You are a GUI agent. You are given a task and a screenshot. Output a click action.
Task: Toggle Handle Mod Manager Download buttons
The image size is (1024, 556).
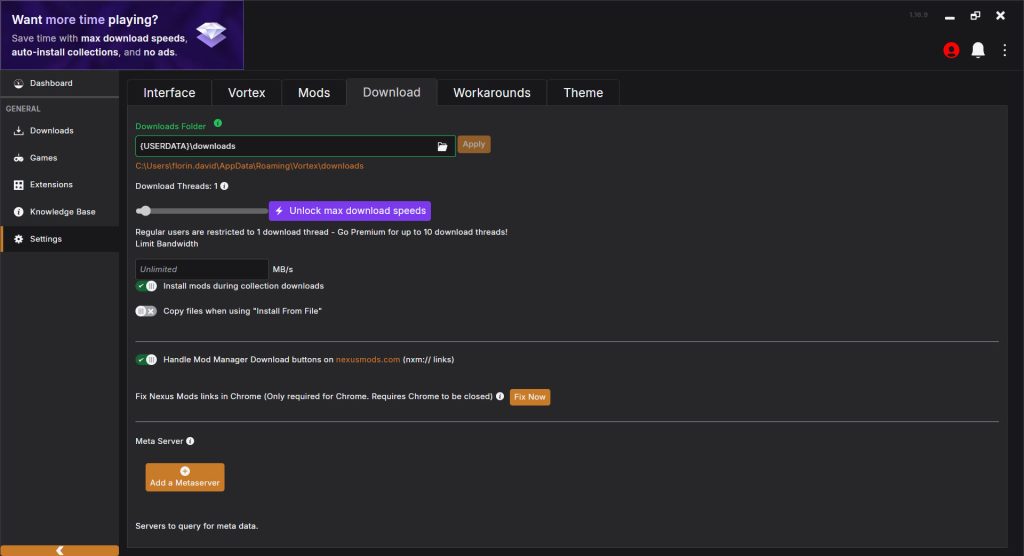[x=146, y=359]
